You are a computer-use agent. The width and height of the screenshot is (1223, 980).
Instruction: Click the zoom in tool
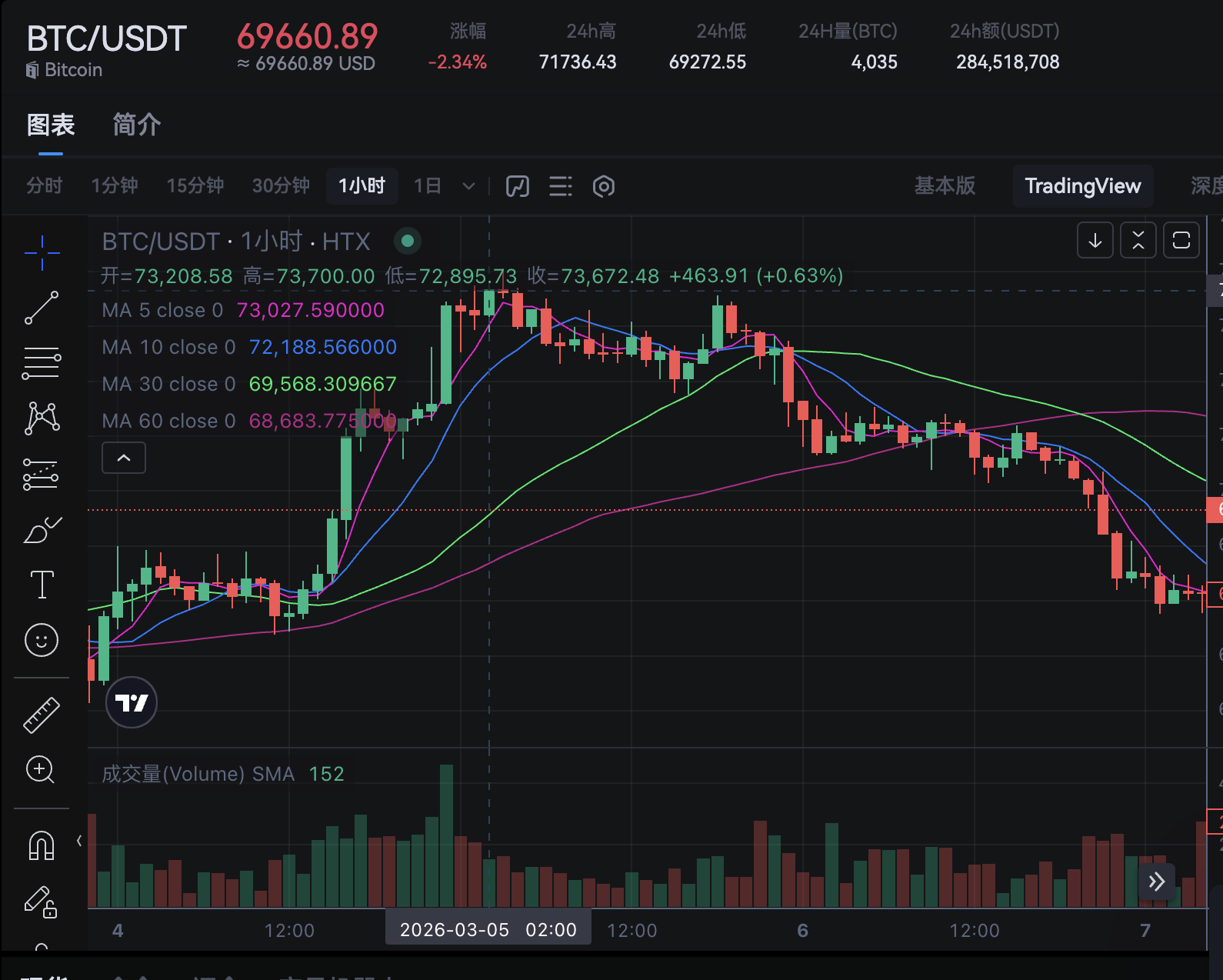pyautogui.click(x=42, y=769)
